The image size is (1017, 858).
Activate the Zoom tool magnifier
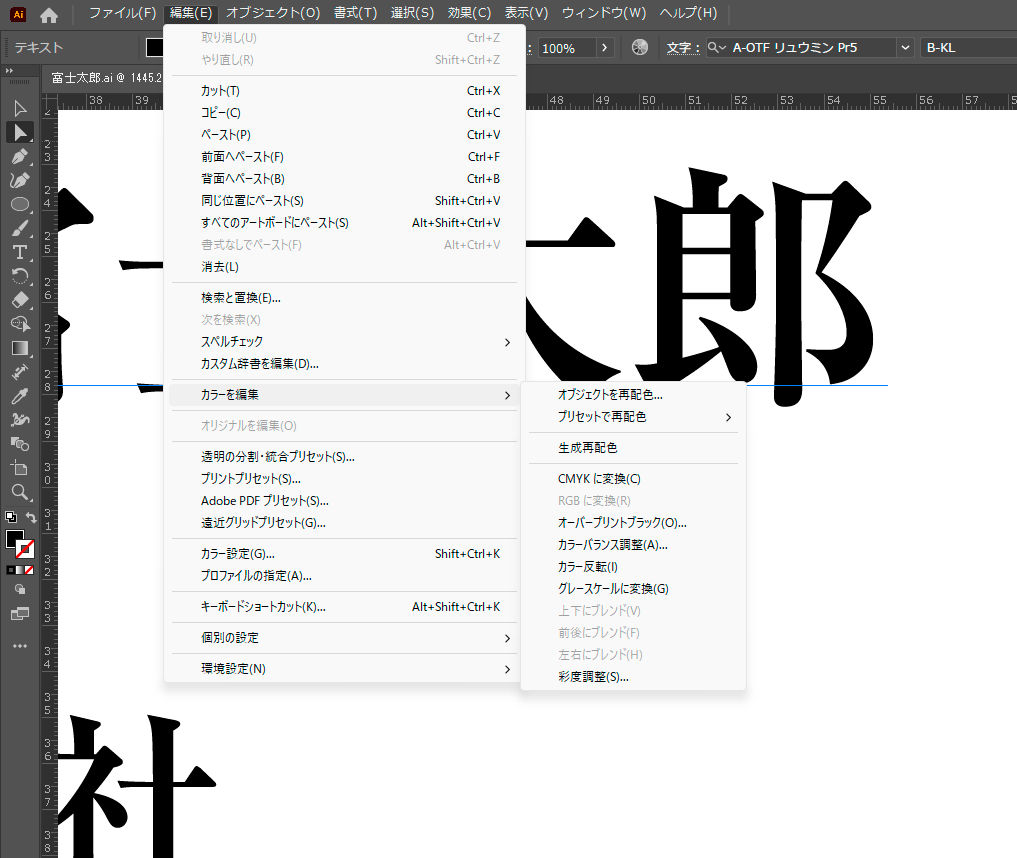point(19,492)
